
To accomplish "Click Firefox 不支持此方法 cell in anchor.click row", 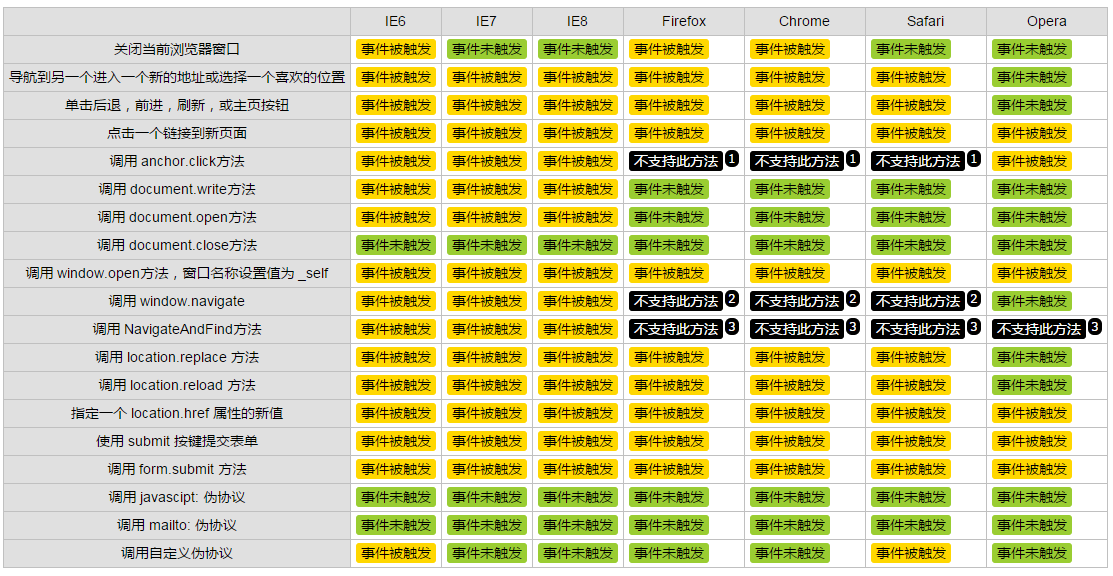I will click(676, 161).
